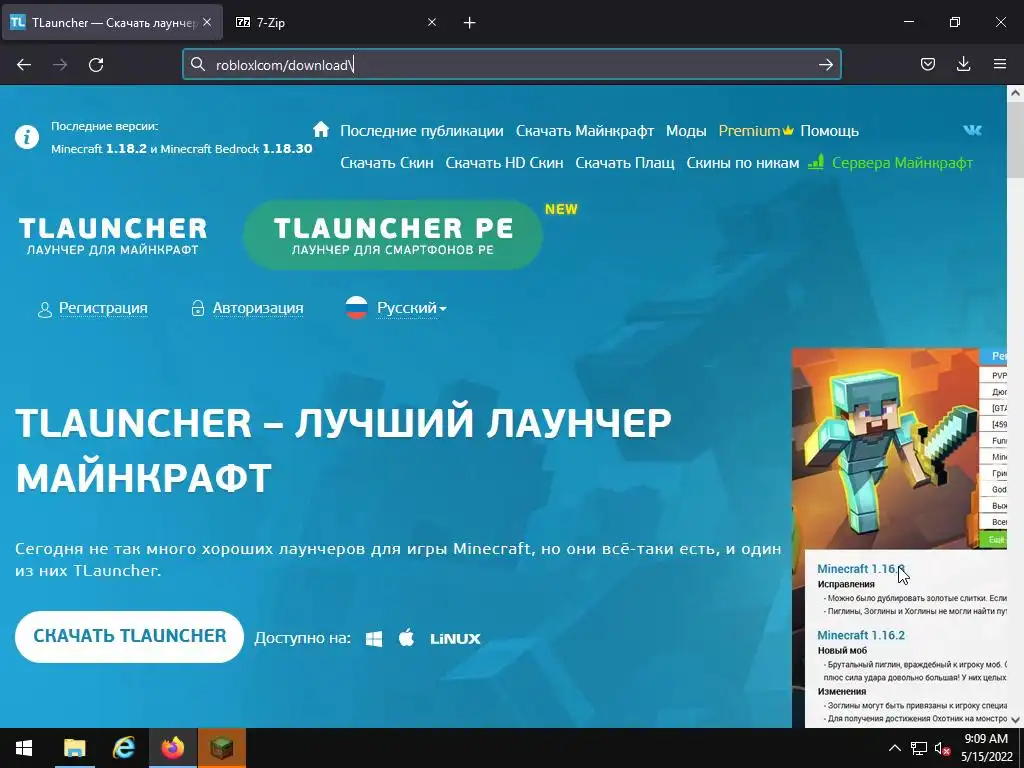Click the TLAUNCHER logo
The image size is (1024, 768).
click(x=112, y=236)
